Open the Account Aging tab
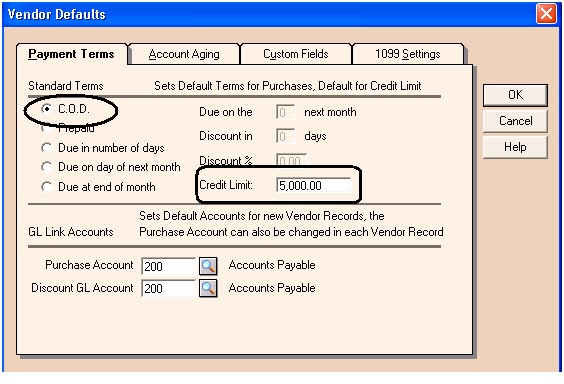564x384 pixels. pyautogui.click(x=184, y=54)
